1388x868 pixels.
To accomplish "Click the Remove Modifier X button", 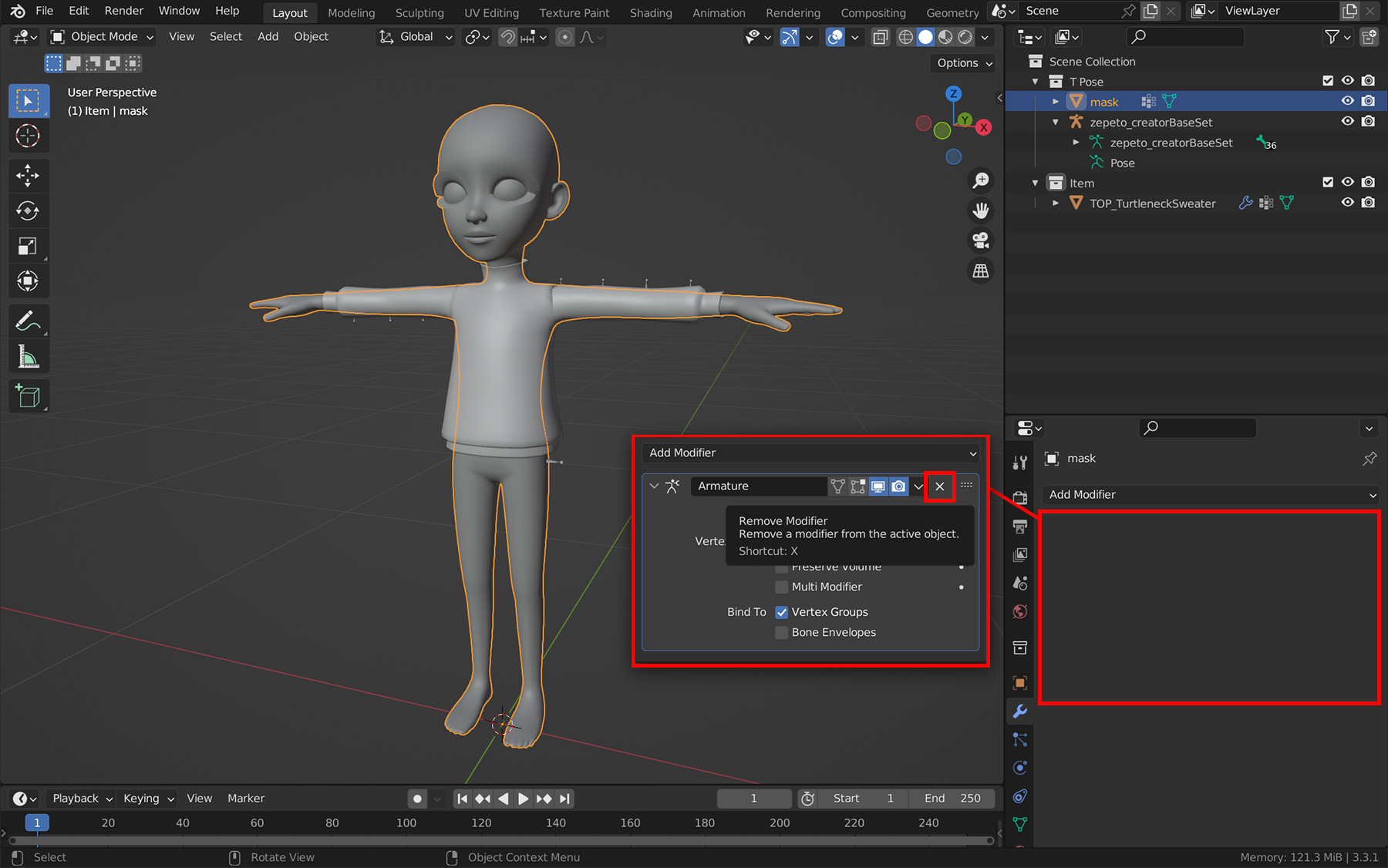I will tap(939, 486).
